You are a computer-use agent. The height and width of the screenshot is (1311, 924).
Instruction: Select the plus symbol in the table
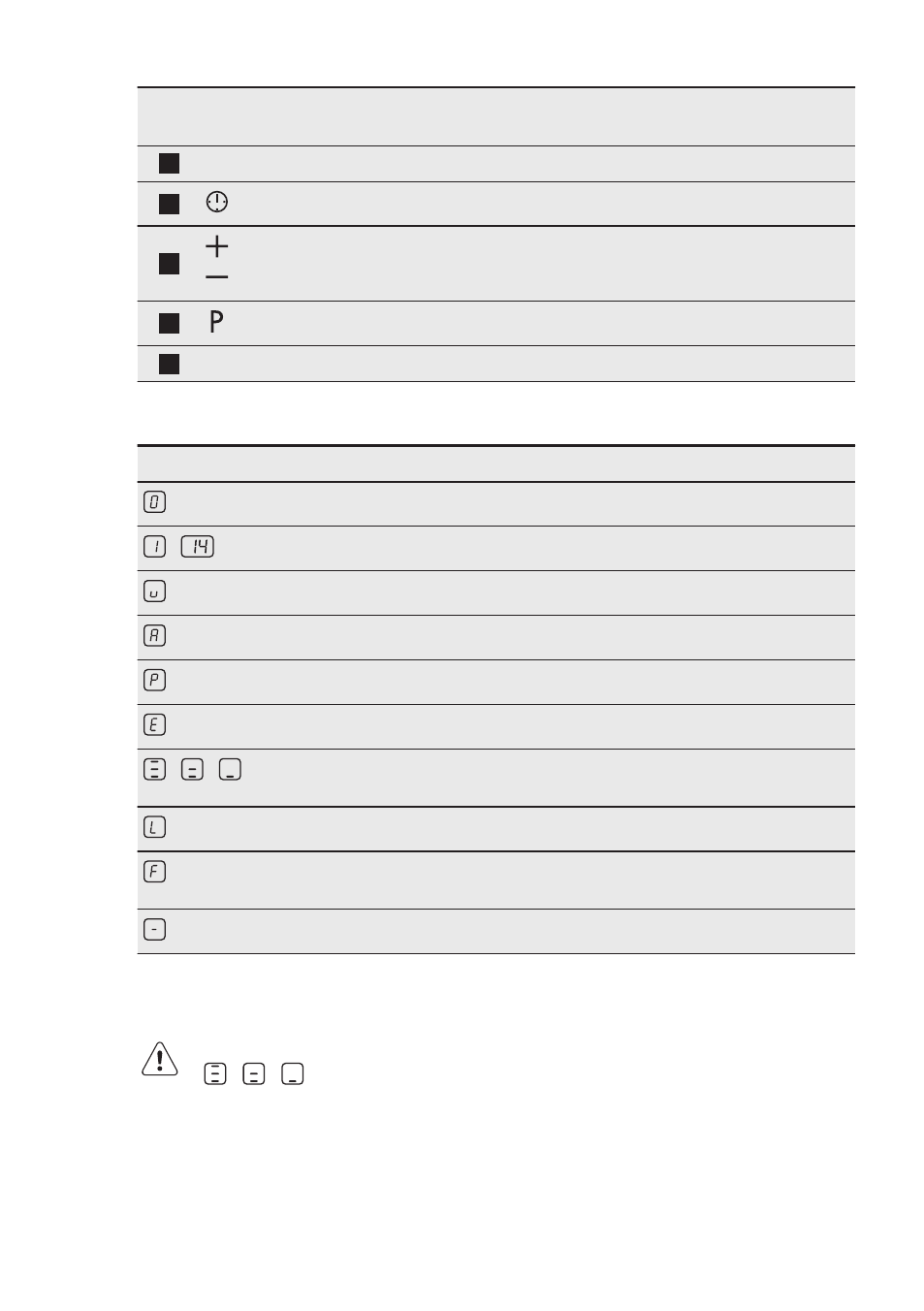click(217, 246)
